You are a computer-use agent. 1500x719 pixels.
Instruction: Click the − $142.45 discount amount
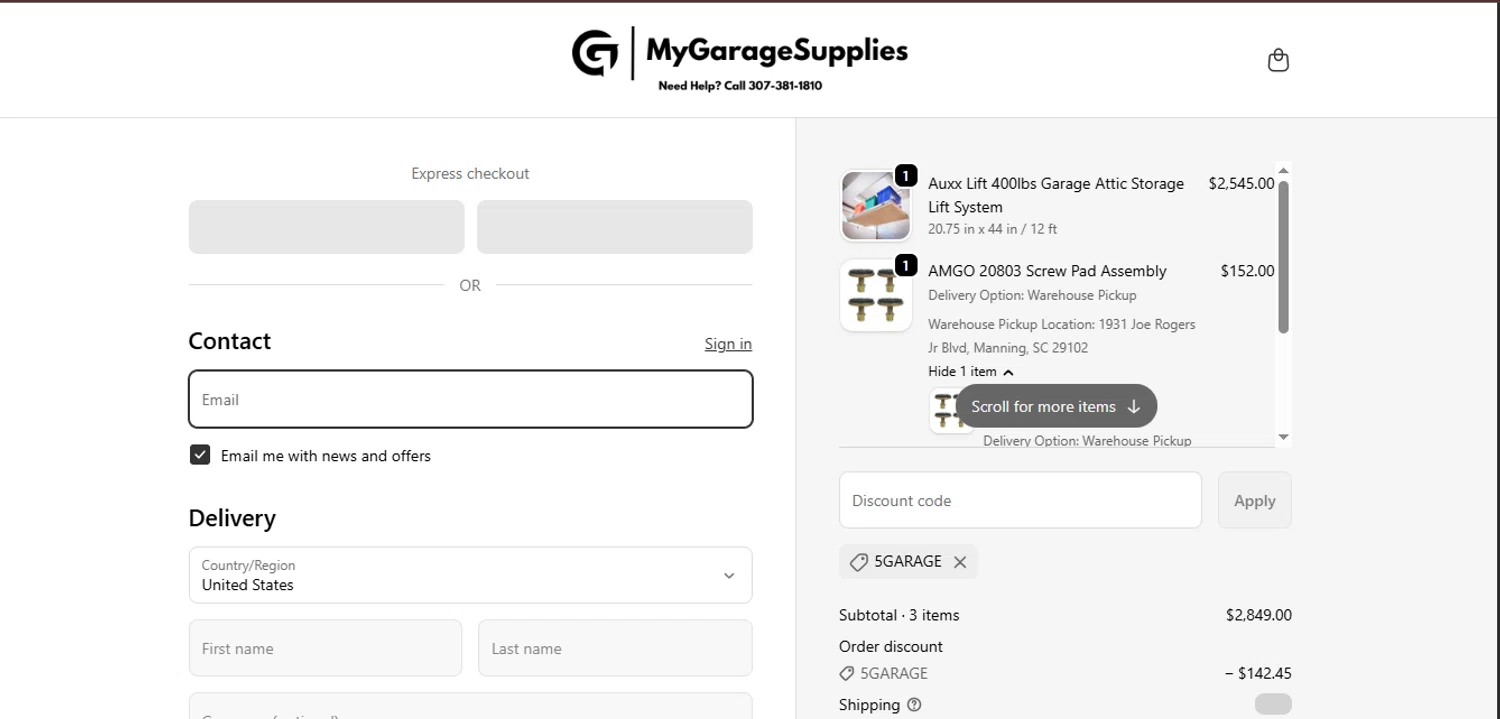1258,674
